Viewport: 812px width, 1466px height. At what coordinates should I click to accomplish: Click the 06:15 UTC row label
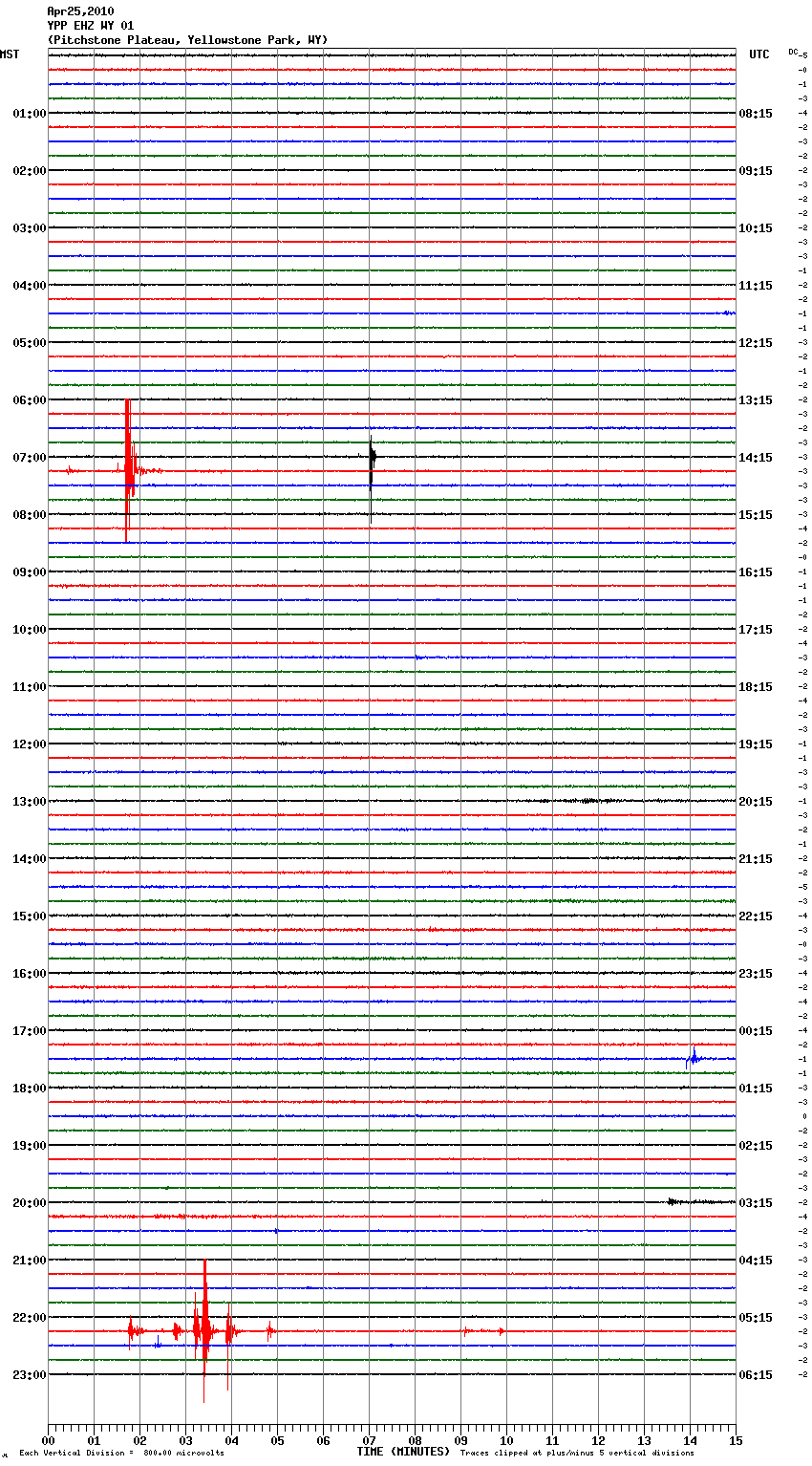[x=756, y=1375]
